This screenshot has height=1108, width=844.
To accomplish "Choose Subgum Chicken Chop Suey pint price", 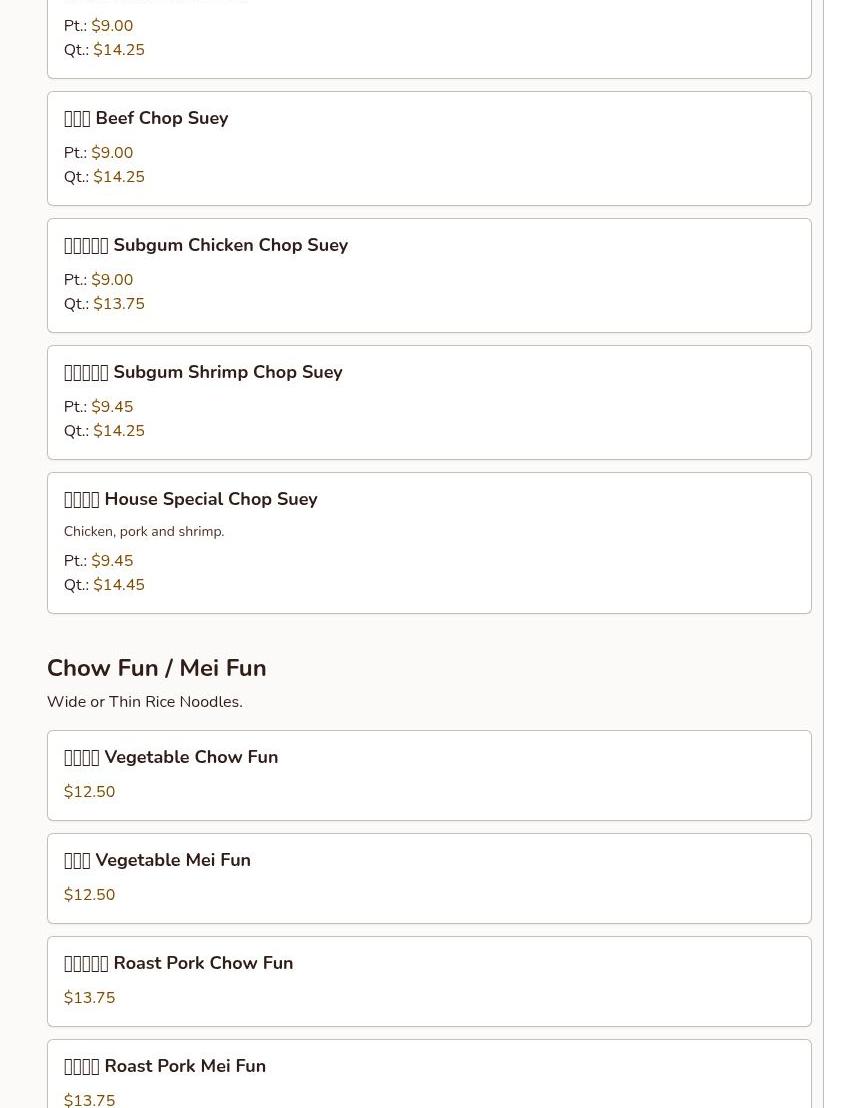I will pyautogui.click(x=112, y=280).
